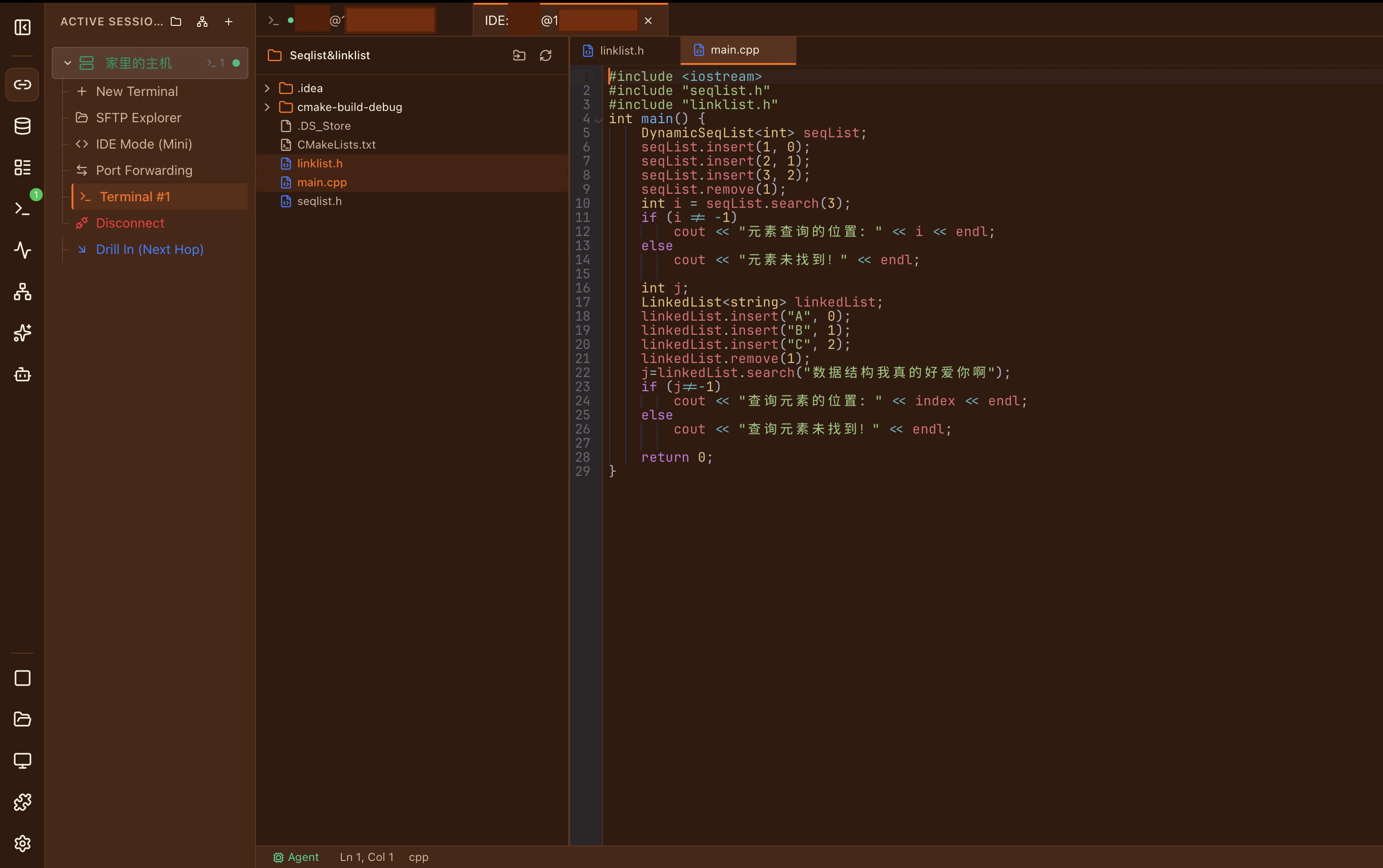The image size is (1383, 868).
Task: Open the AI assistant sparkle icon
Action: coord(23,333)
